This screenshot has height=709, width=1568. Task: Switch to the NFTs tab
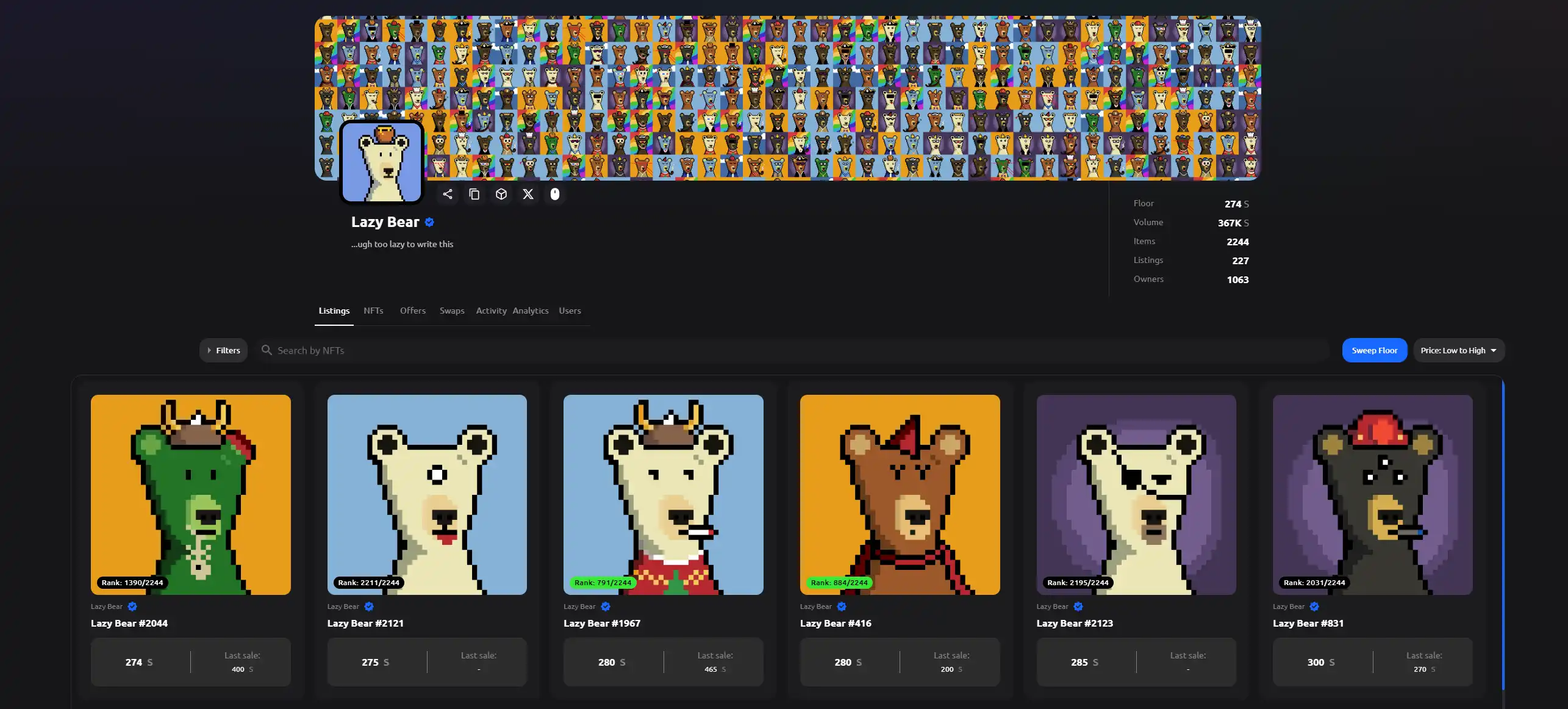[373, 311]
